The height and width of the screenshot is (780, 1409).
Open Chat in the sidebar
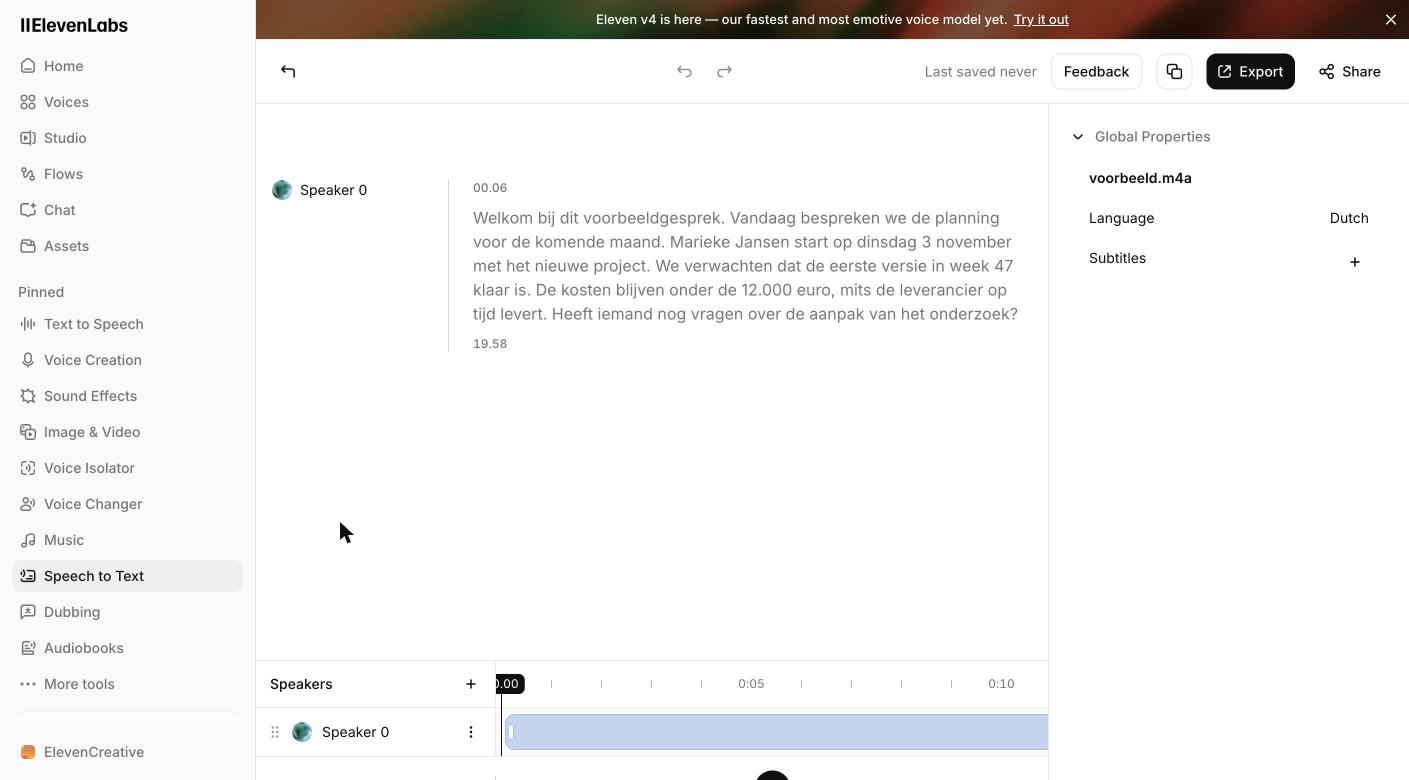pos(127,210)
